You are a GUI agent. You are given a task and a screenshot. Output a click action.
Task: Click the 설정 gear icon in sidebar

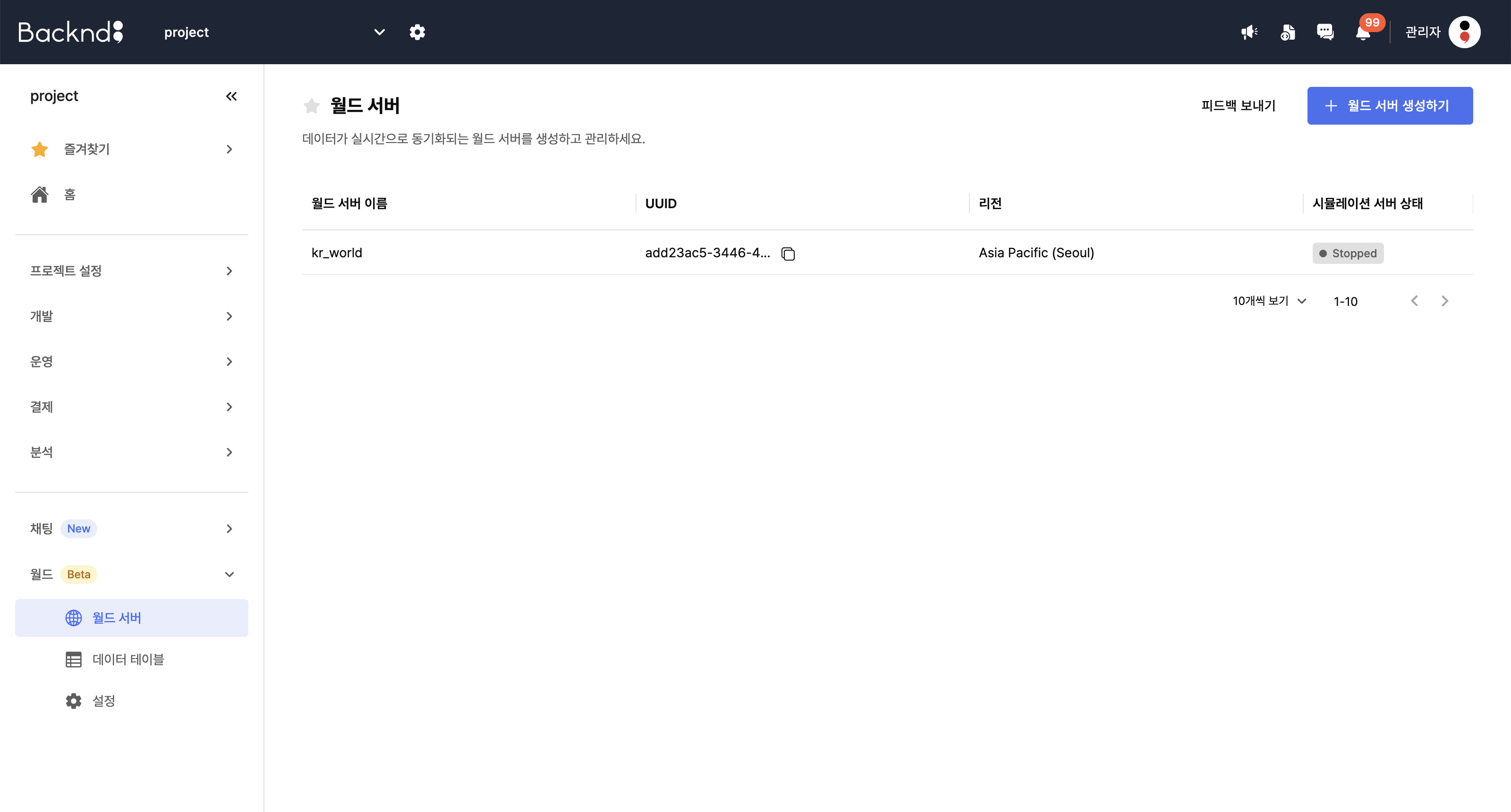[73, 700]
